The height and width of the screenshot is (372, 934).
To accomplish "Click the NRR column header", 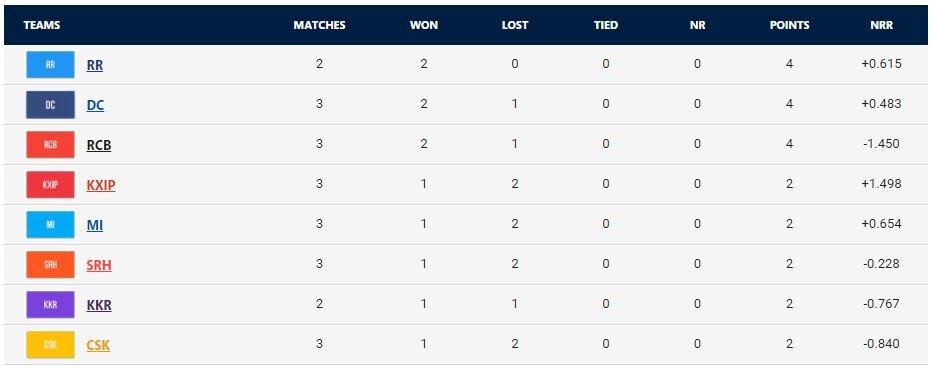I will click(882, 25).
